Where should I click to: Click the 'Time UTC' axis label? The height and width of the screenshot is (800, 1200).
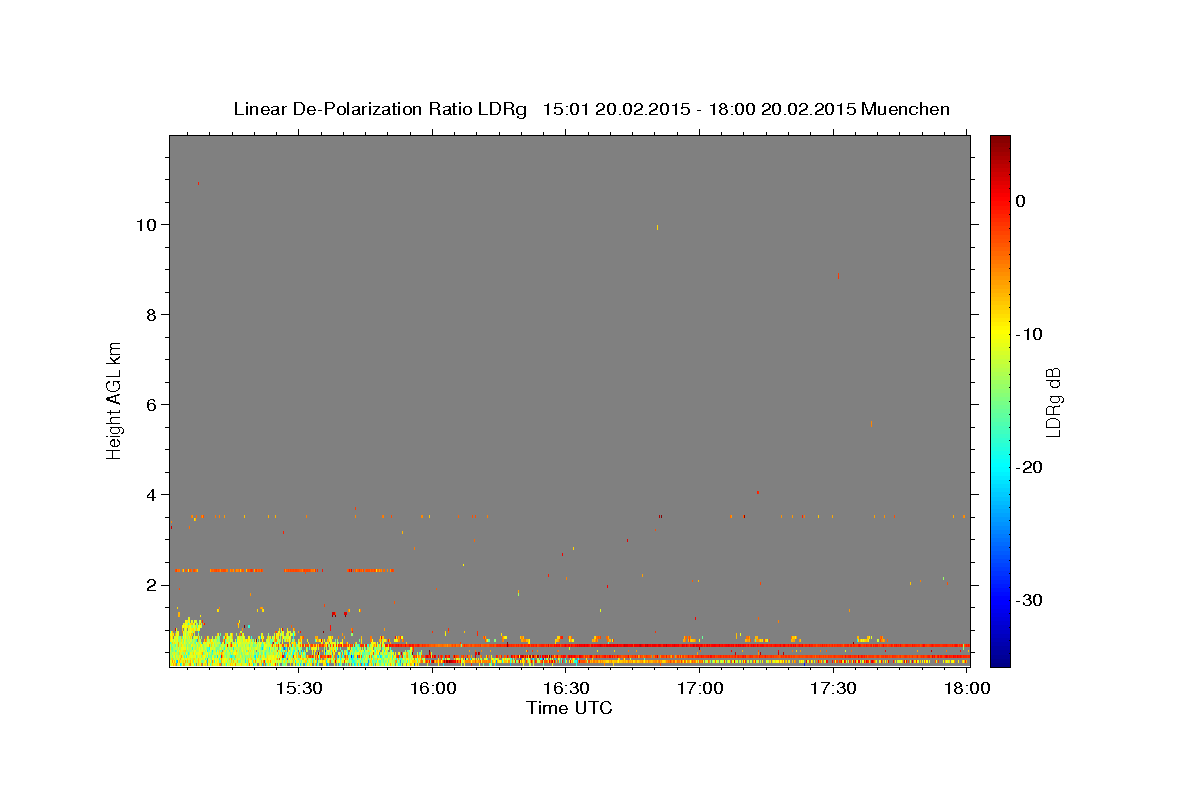(569, 708)
